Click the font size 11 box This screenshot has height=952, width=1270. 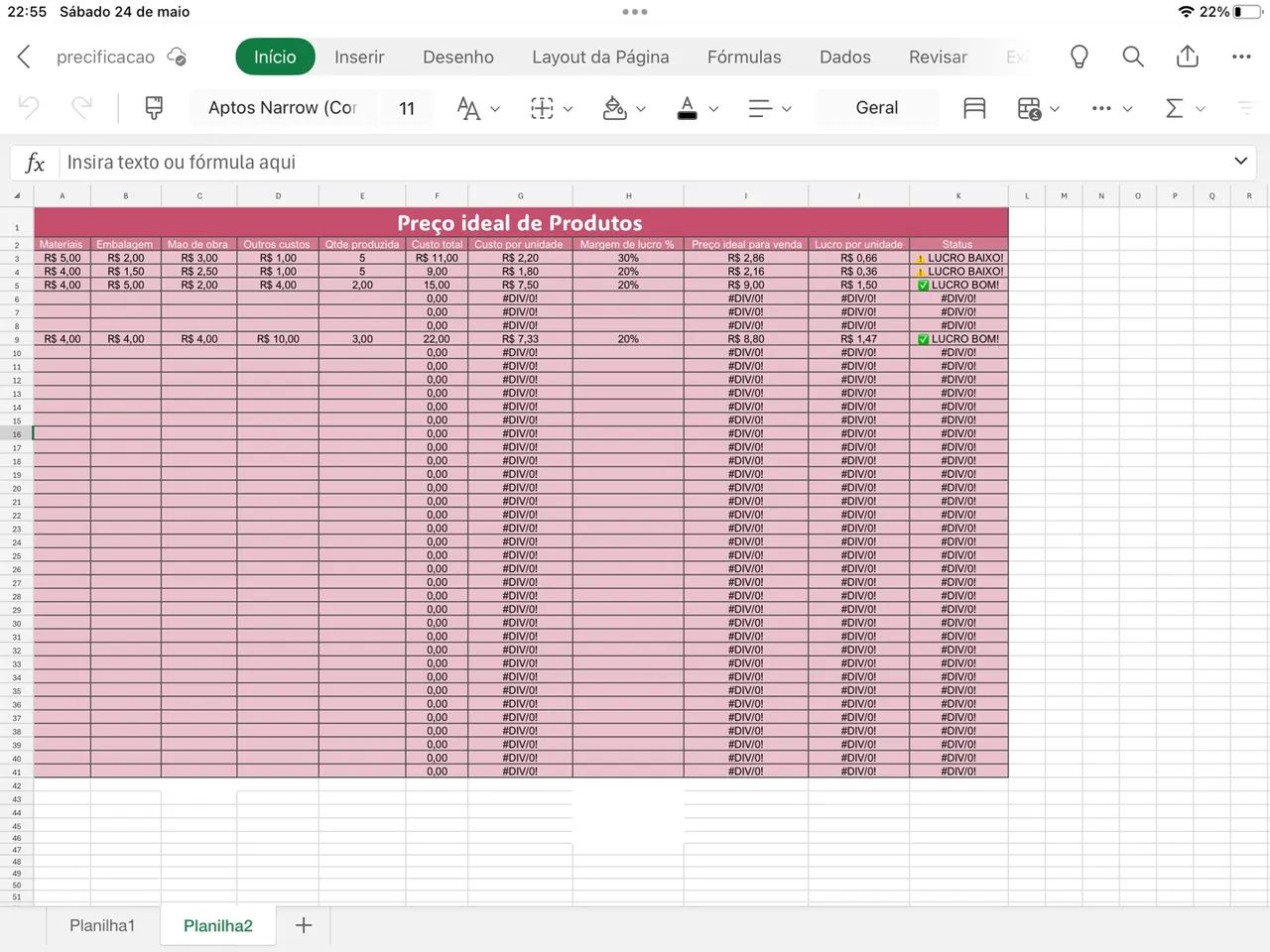(407, 108)
